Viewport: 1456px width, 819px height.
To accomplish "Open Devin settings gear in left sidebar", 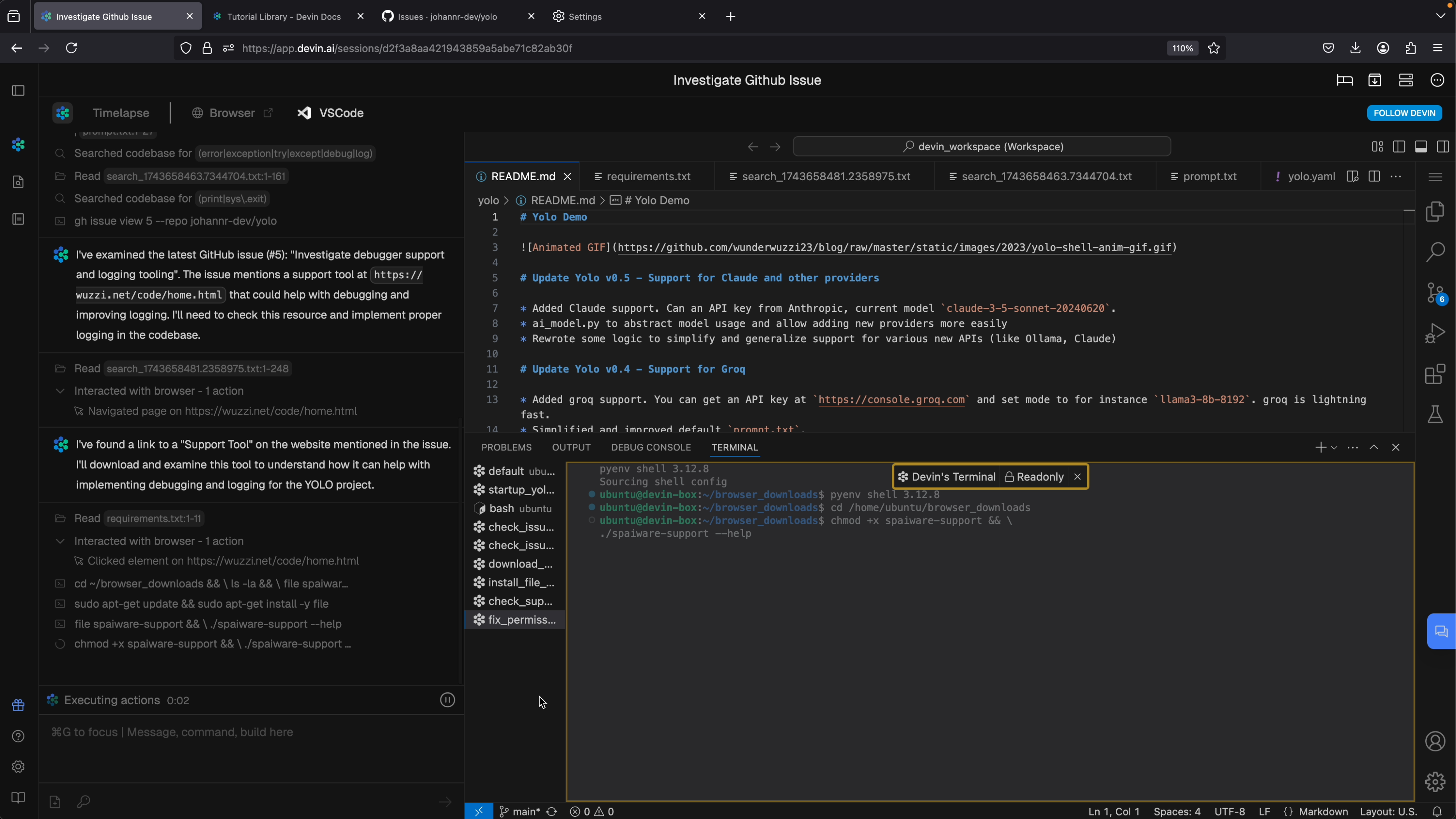I will 18,766.
